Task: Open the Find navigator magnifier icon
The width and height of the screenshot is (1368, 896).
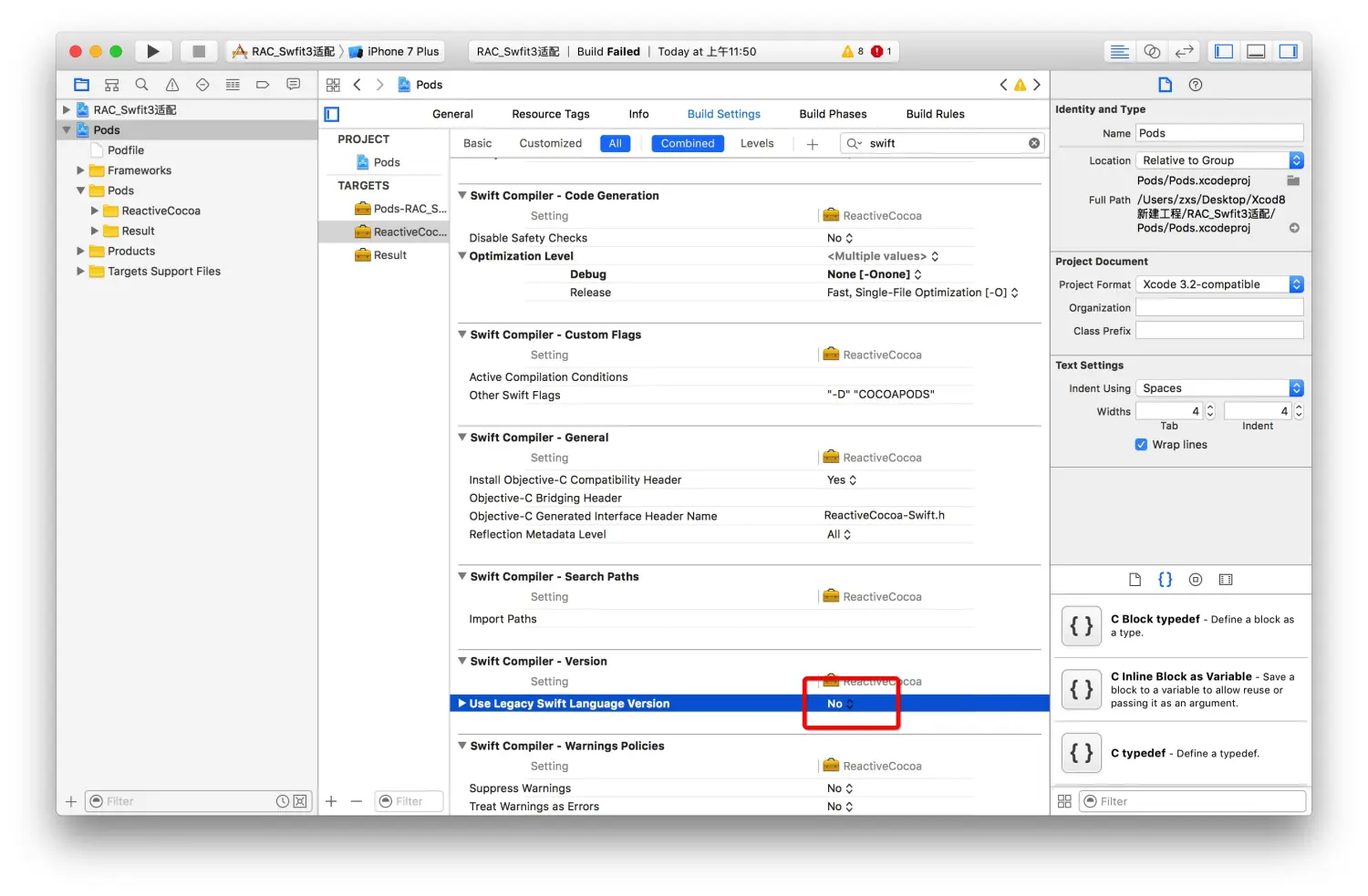Action: [x=141, y=85]
